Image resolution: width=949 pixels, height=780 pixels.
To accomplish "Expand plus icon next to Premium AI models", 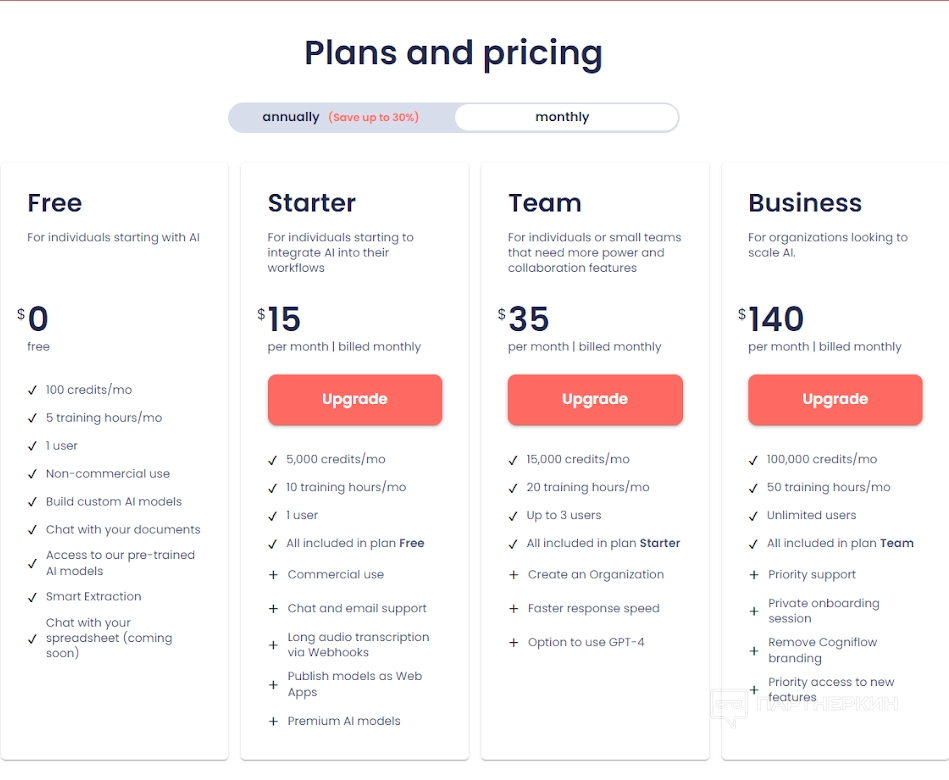I will tap(273, 721).
